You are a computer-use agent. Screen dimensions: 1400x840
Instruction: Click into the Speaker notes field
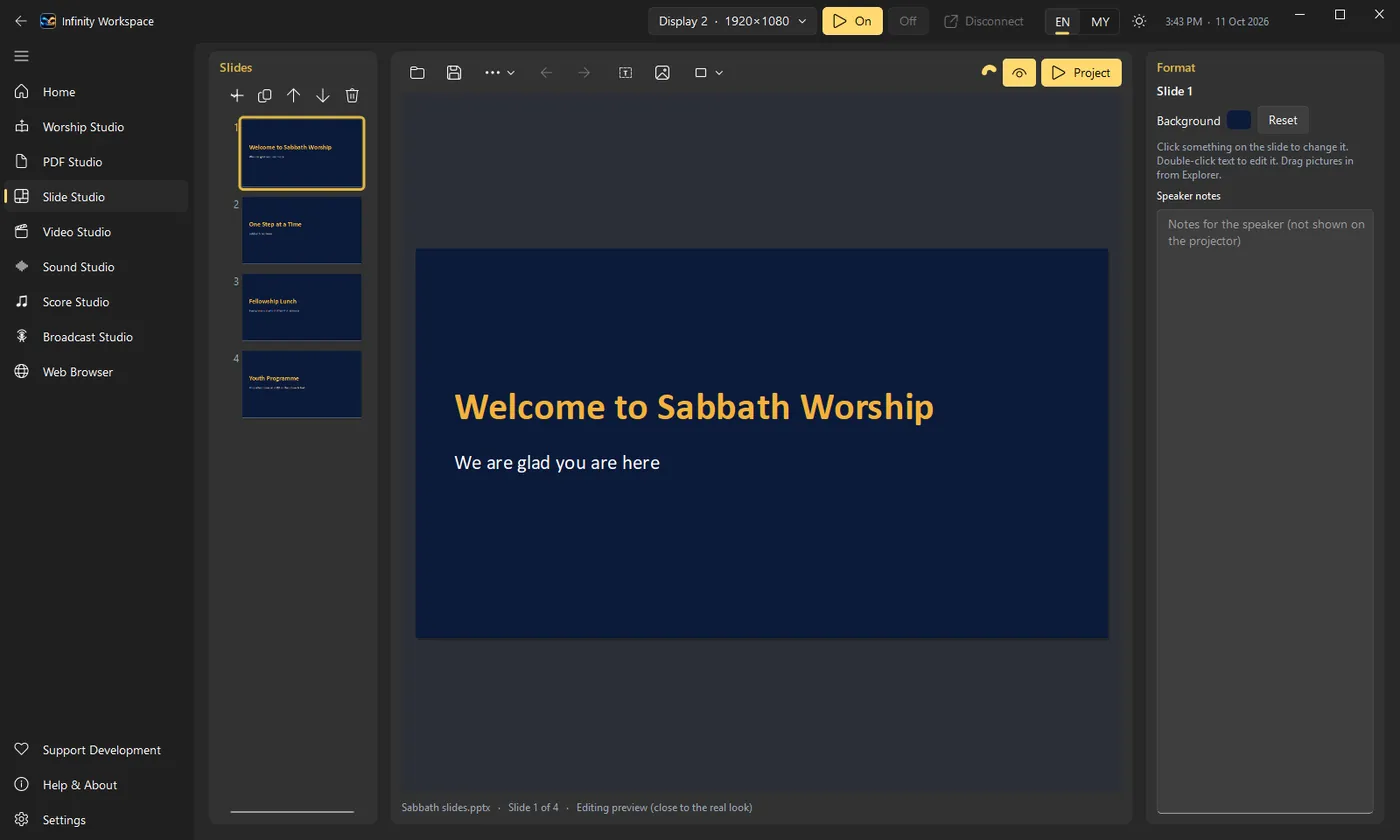coord(1265,511)
